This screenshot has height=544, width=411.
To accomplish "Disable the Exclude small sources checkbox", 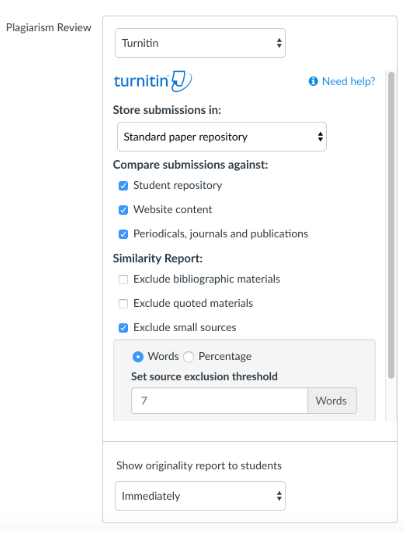I will point(123,328).
